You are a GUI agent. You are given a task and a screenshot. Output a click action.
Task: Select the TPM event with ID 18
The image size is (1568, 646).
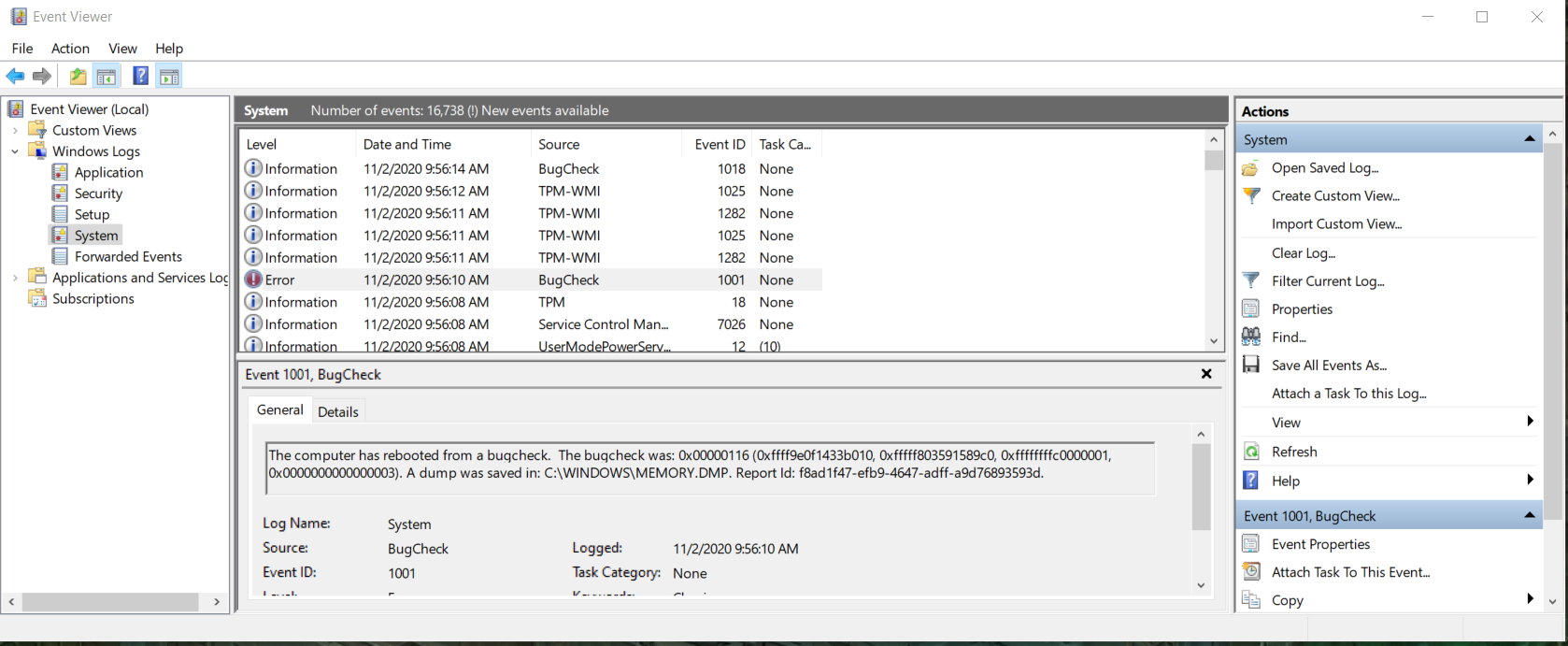(531, 302)
